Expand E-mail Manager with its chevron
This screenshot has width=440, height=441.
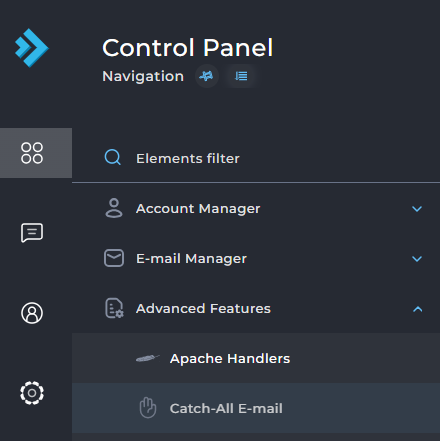pyautogui.click(x=417, y=259)
